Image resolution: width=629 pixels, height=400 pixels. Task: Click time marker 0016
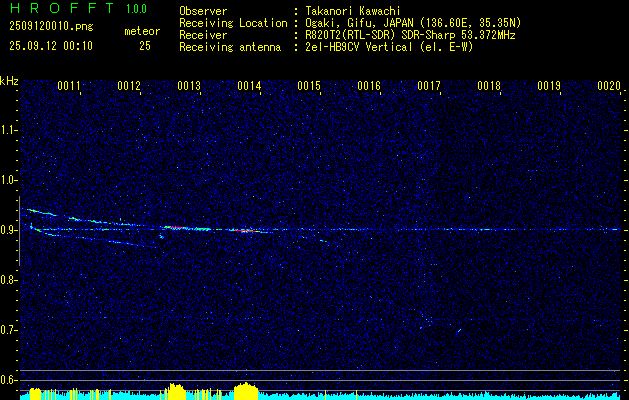[x=369, y=86]
